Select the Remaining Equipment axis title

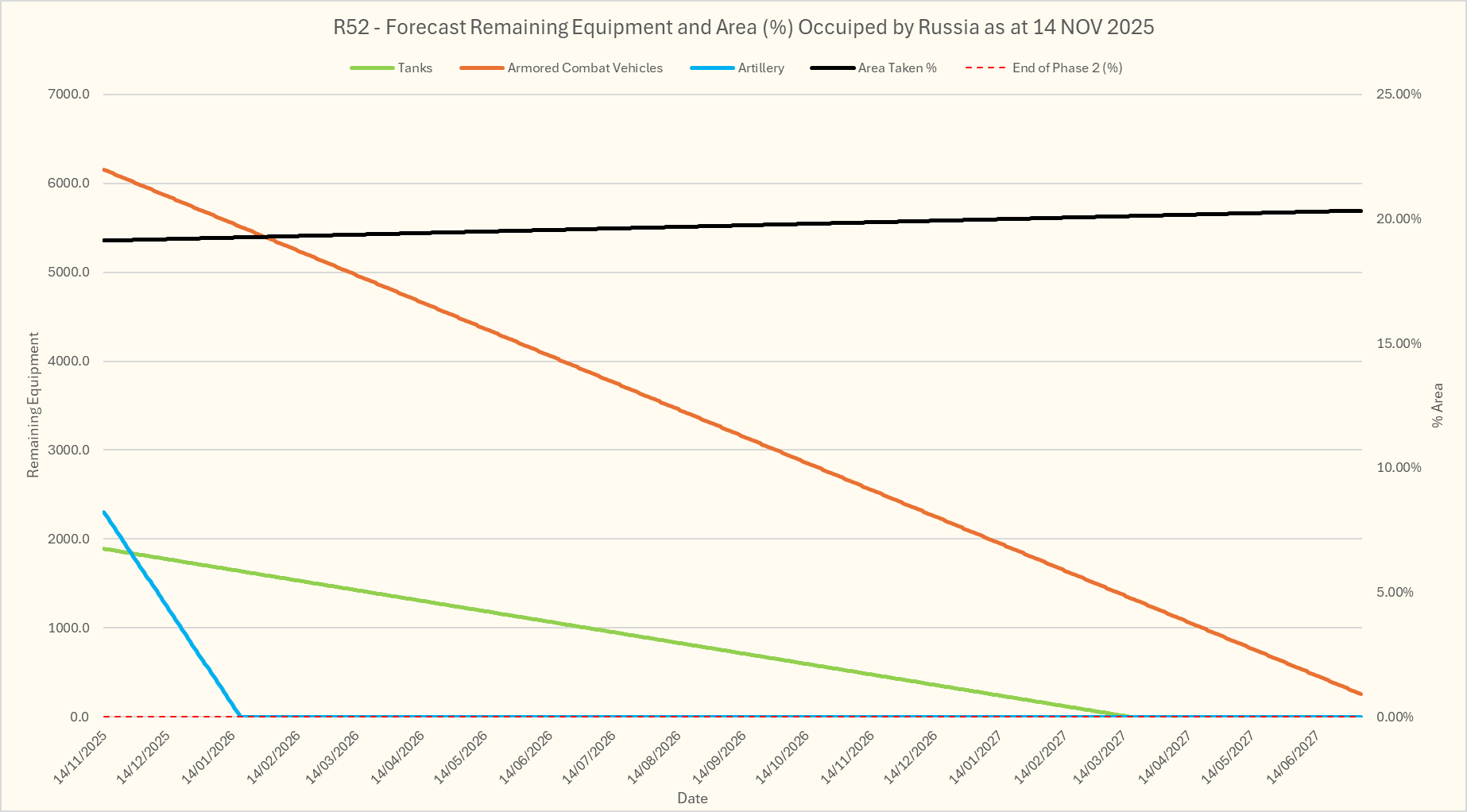pos(33,405)
